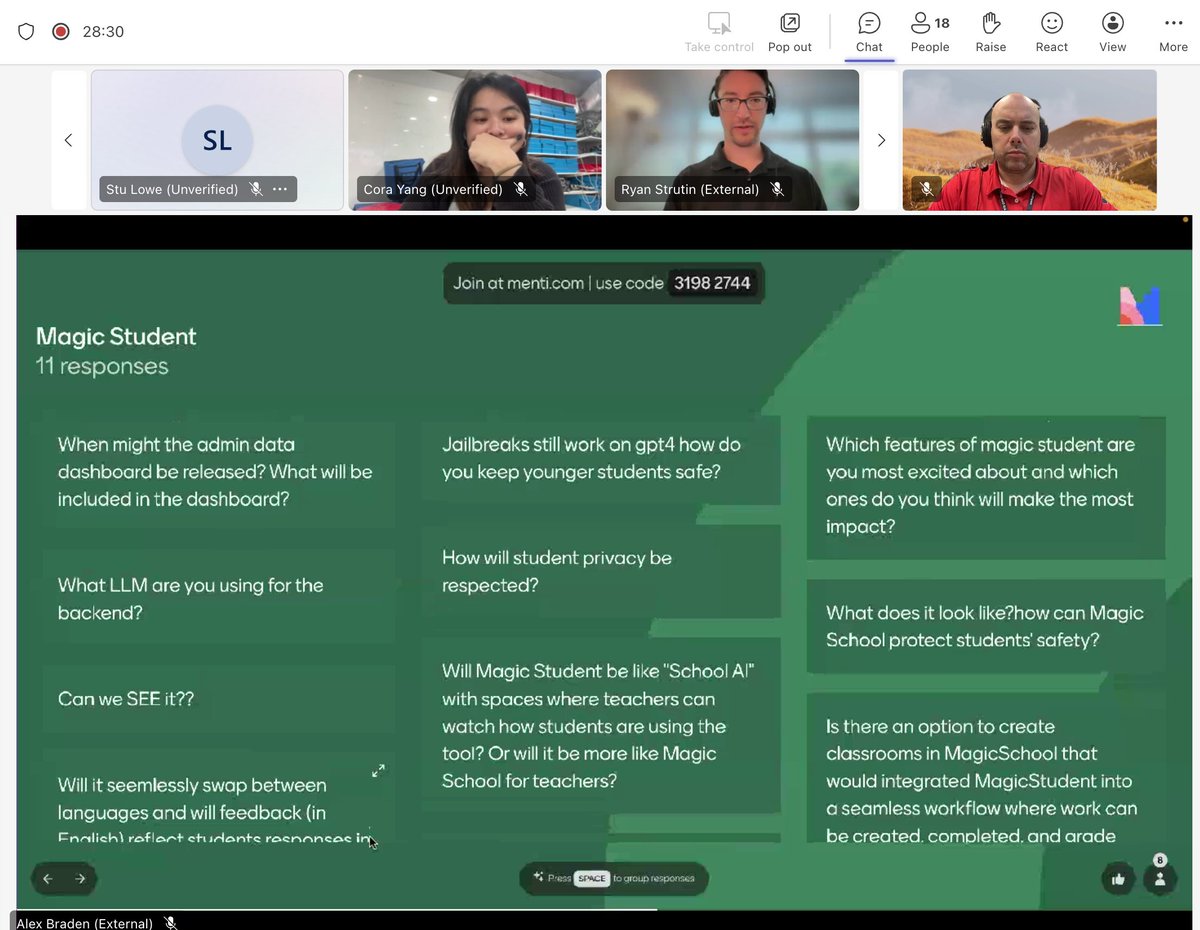
Task: Click Alex Braden's muted microphone icon
Action: pyautogui.click(x=171, y=923)
